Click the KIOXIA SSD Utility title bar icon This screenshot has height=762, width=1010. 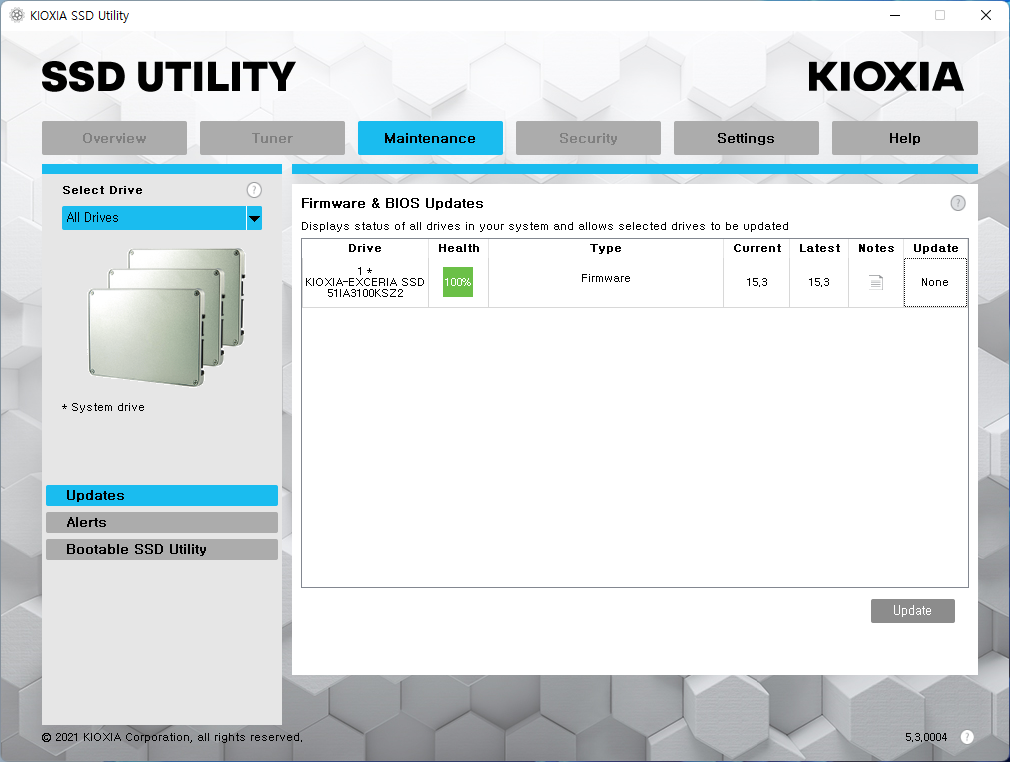[17, 15]
